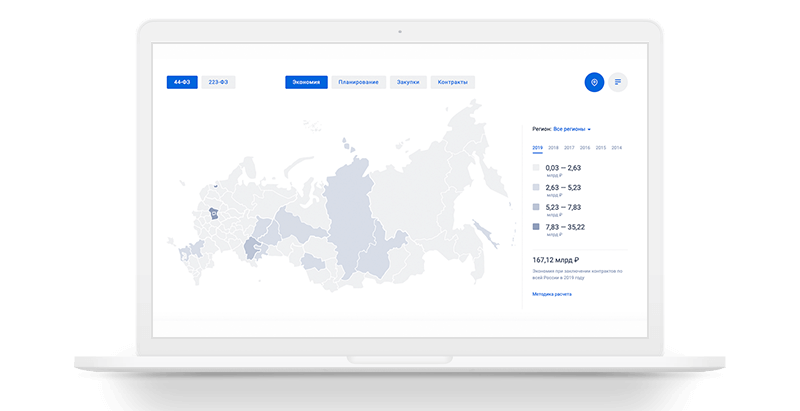Open the Контракты tab

pos(453,82)
